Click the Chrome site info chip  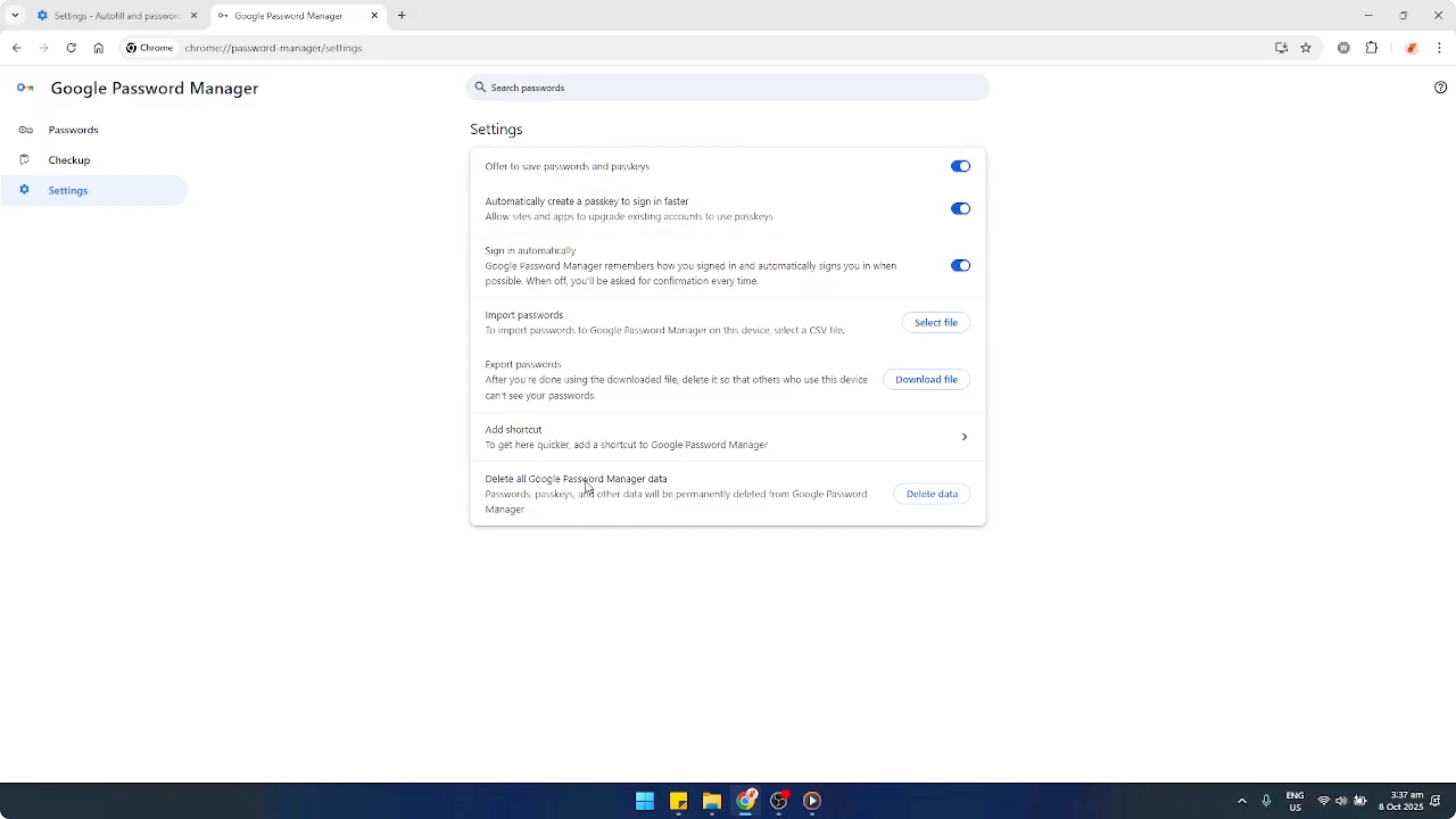pyautogui.click(x=150, y=48)
